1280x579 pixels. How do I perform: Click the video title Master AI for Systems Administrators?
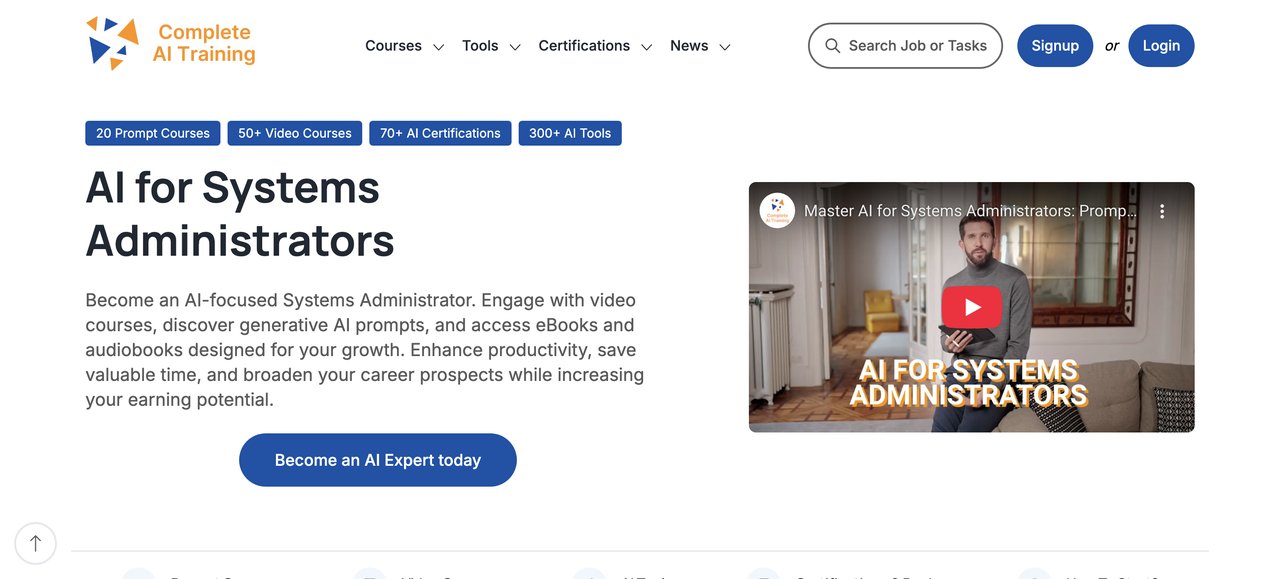click(x=970, y=211)
